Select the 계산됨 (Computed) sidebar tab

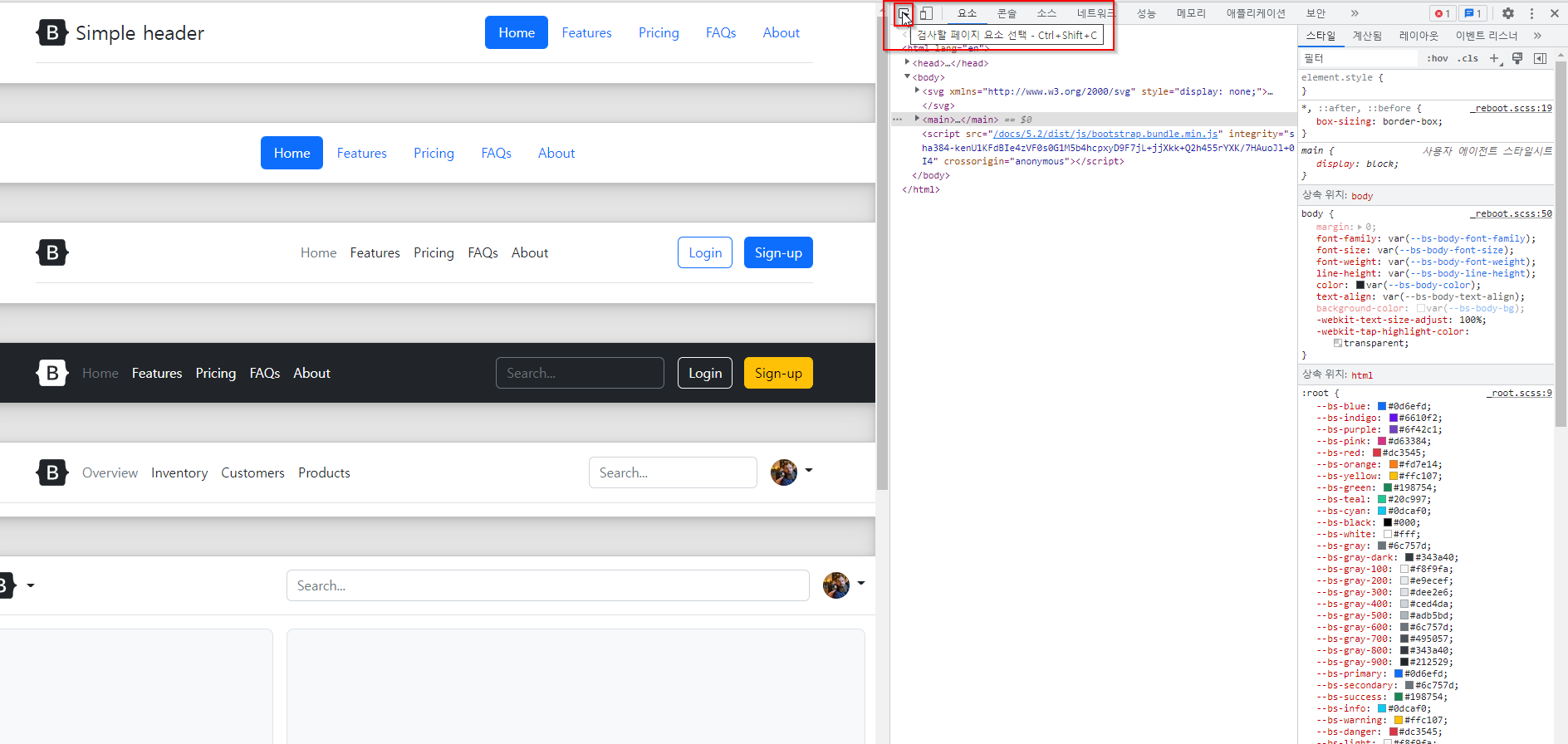pos(1367,36)
